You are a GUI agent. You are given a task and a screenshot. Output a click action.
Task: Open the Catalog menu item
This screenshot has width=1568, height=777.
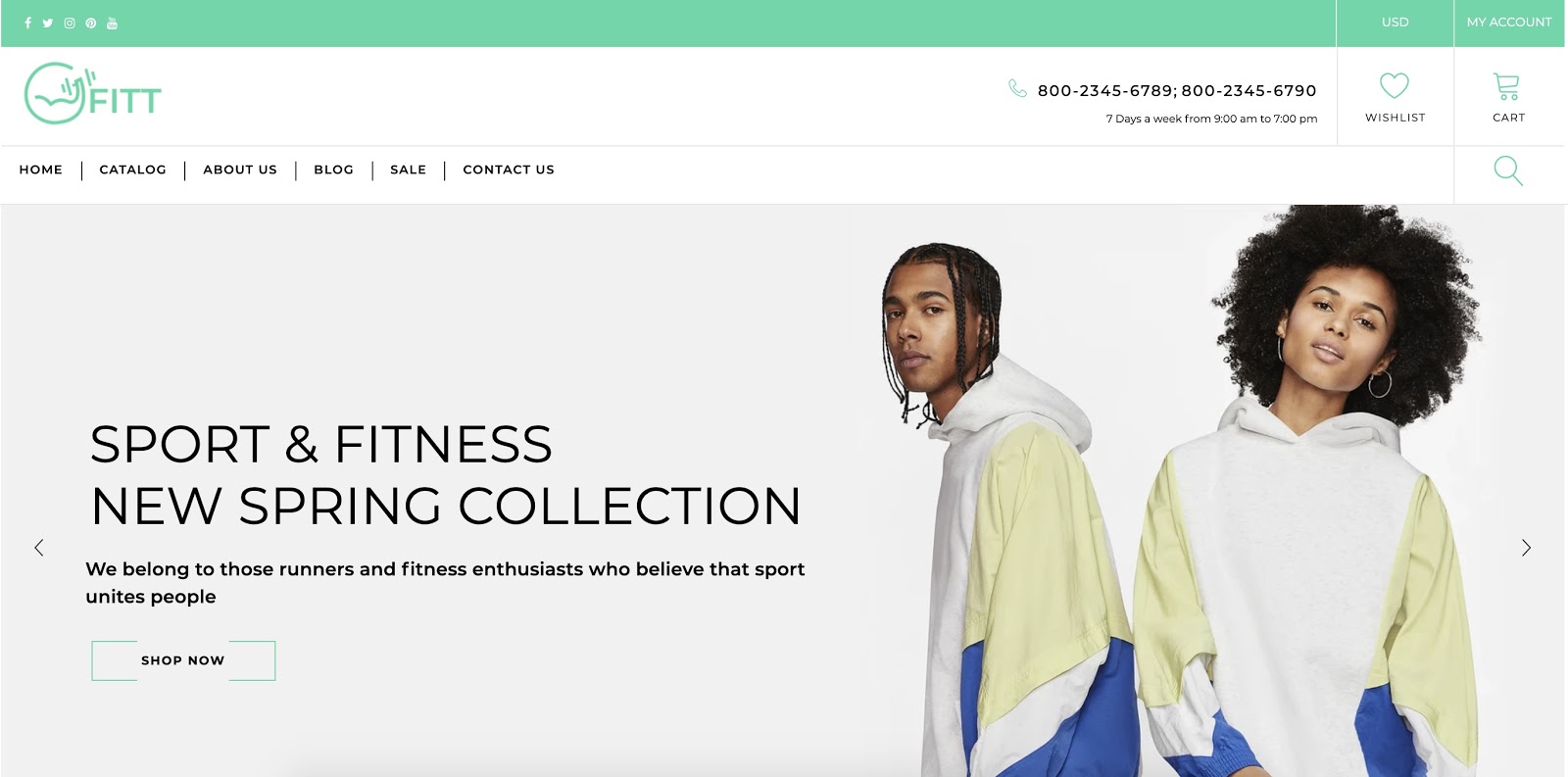[x=133, y=170]
